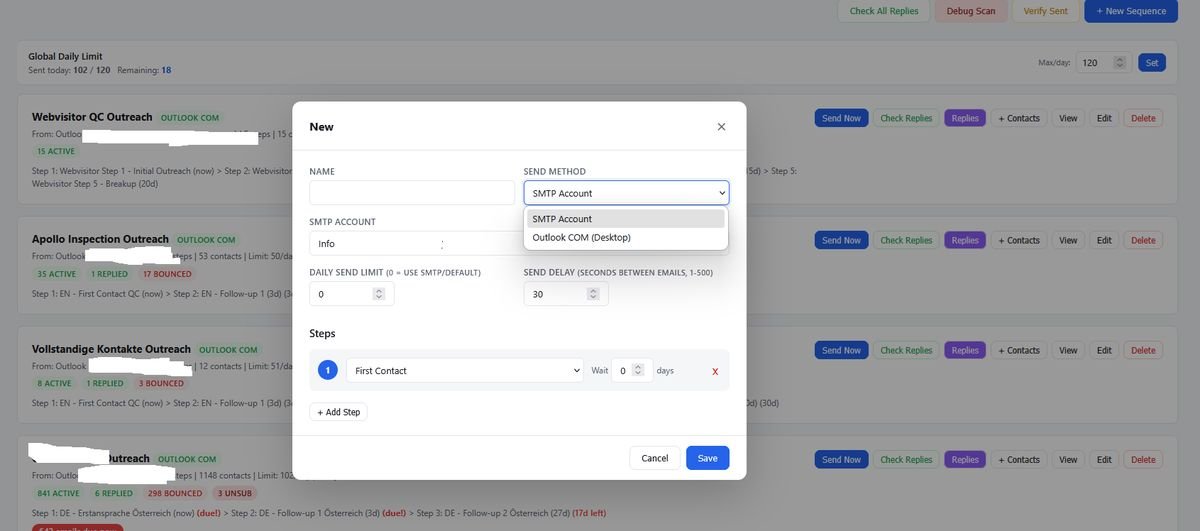The width and height of the screenshot is (1200, 531).
Task: Run the Debug Scan
Action: tap(971, 11)
